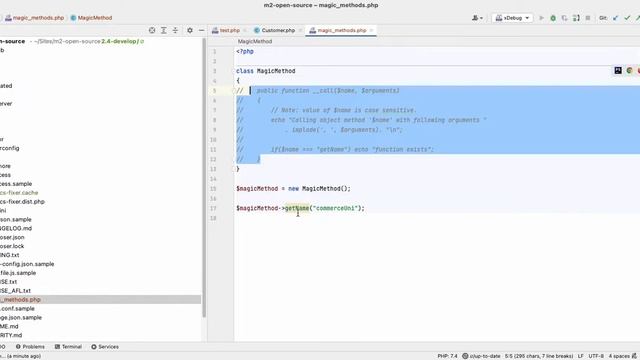Stop the running process
Viewport: 640px width, 360px height.
(588, 18)
